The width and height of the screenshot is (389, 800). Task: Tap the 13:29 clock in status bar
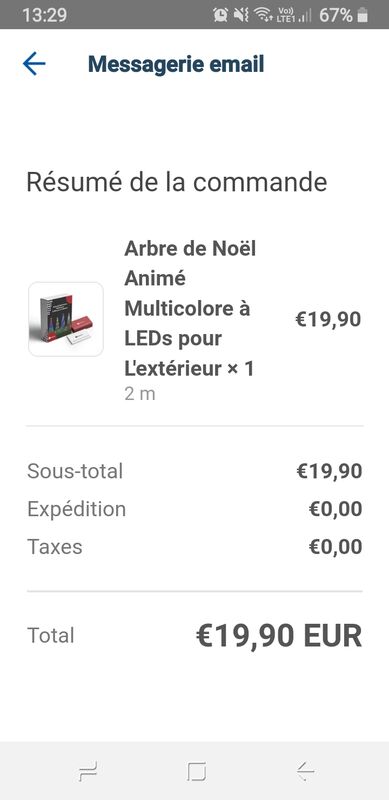pyautogui.click(x=44, y=15)
